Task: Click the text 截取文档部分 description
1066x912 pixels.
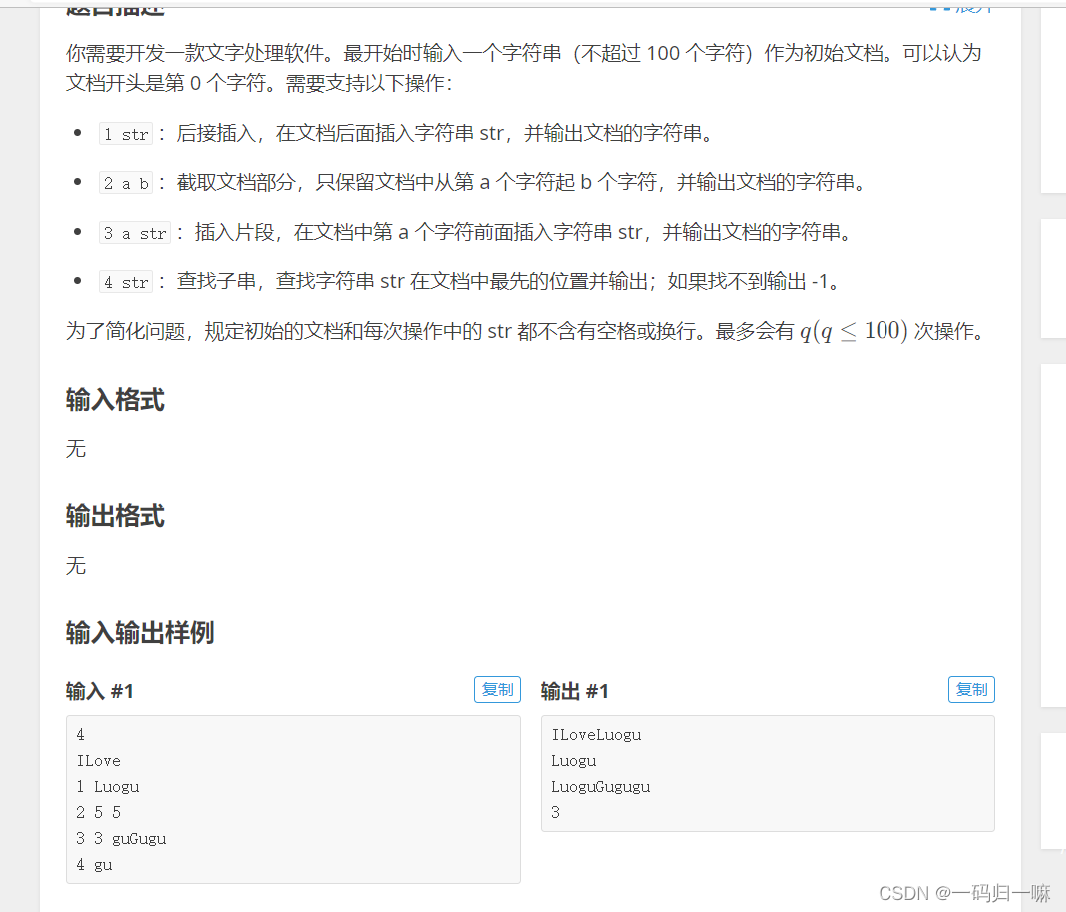Action: (x=521, y=182)
